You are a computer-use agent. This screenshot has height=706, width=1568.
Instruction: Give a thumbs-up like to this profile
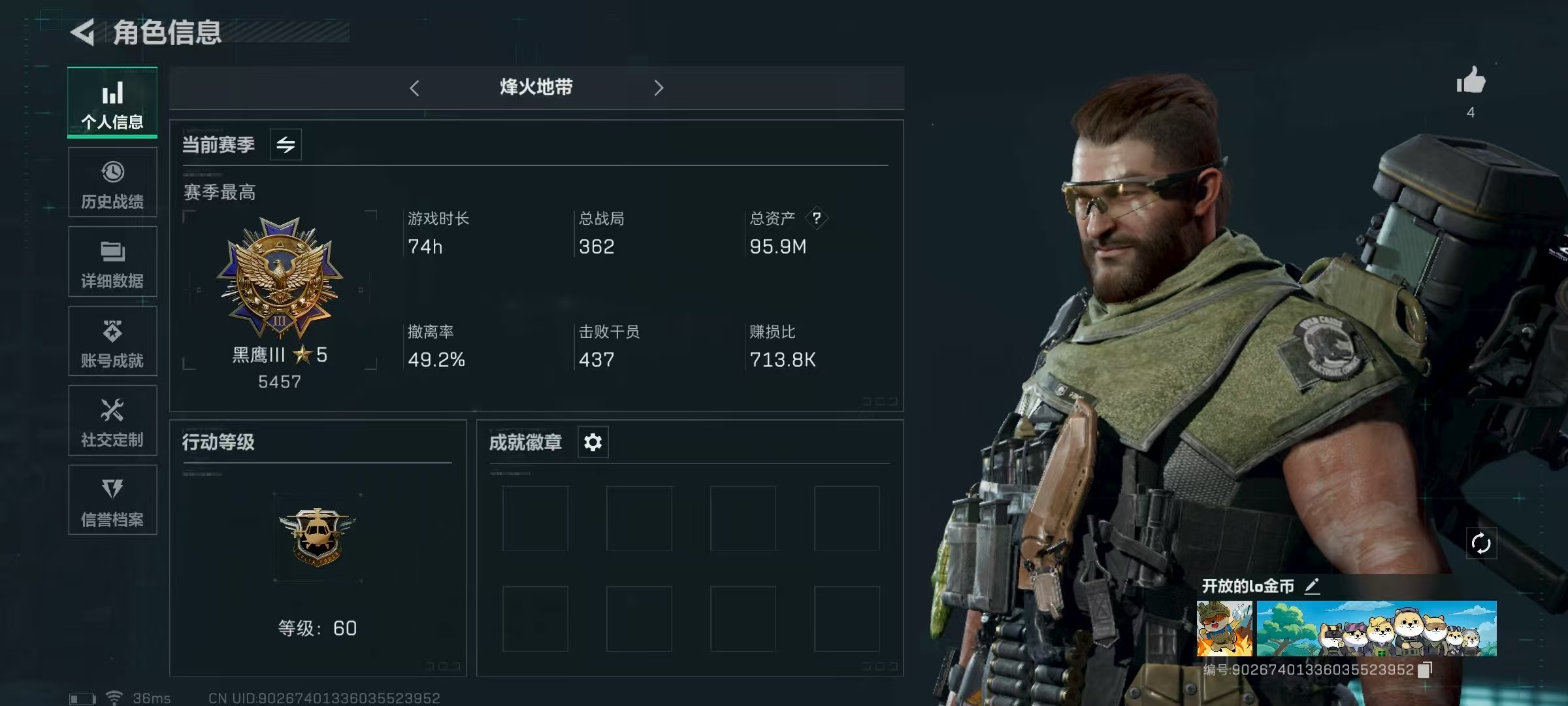[x=1471, y=81]
